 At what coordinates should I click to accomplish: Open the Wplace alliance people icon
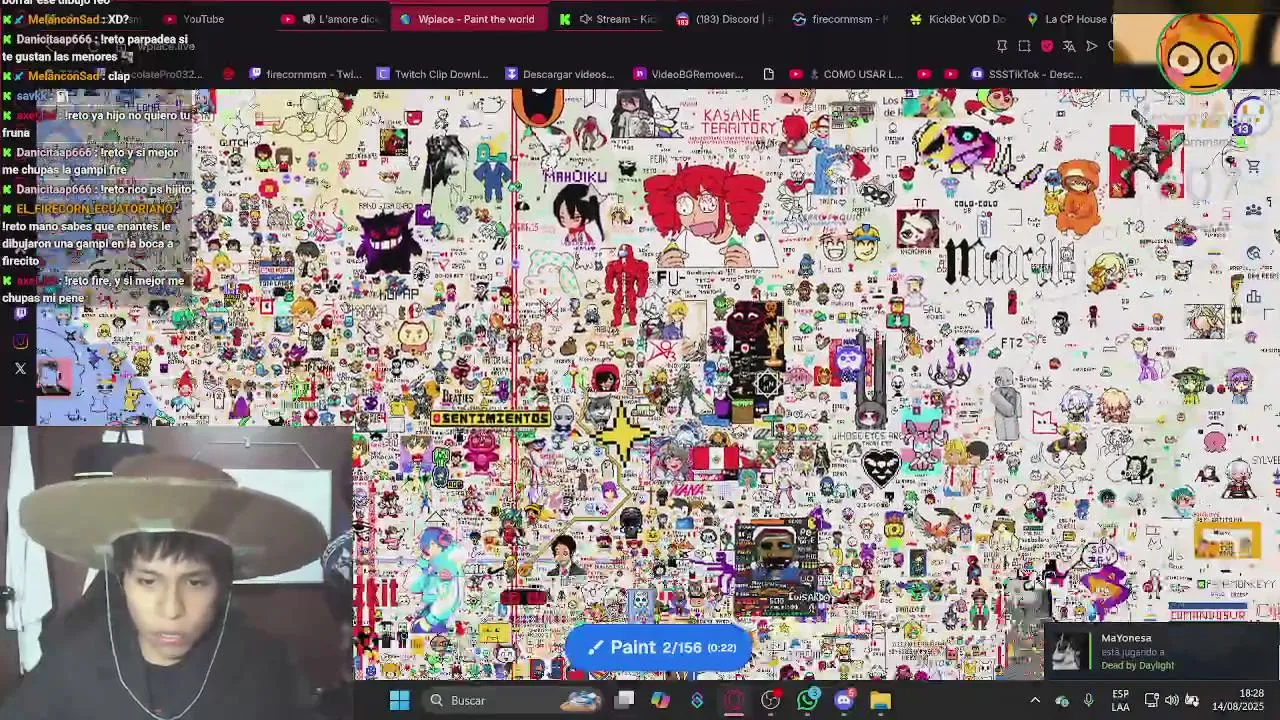coord(1253,210)
